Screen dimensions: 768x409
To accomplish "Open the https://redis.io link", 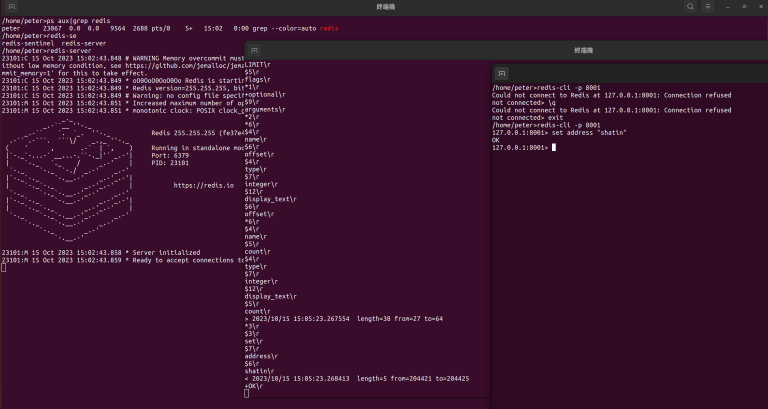I will click(x=204, y=185).
